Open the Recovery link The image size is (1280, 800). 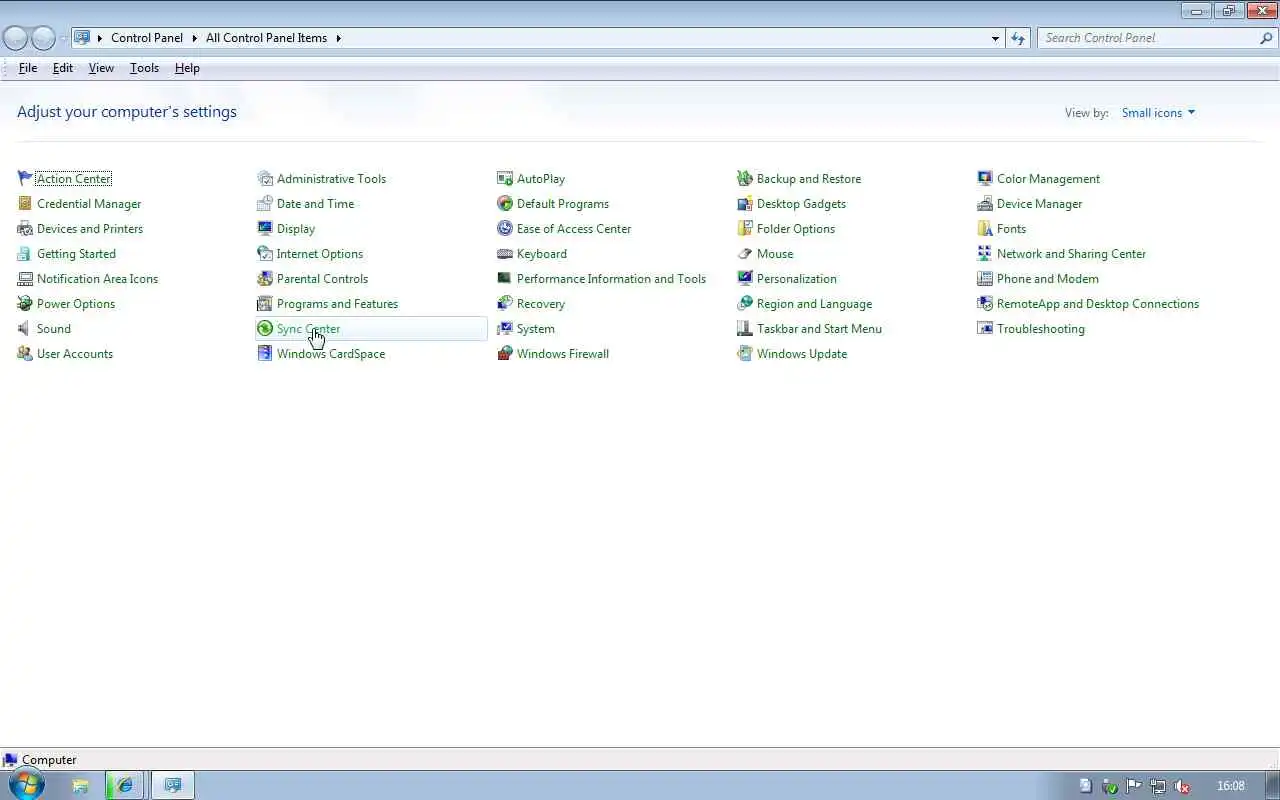[541, 304]
